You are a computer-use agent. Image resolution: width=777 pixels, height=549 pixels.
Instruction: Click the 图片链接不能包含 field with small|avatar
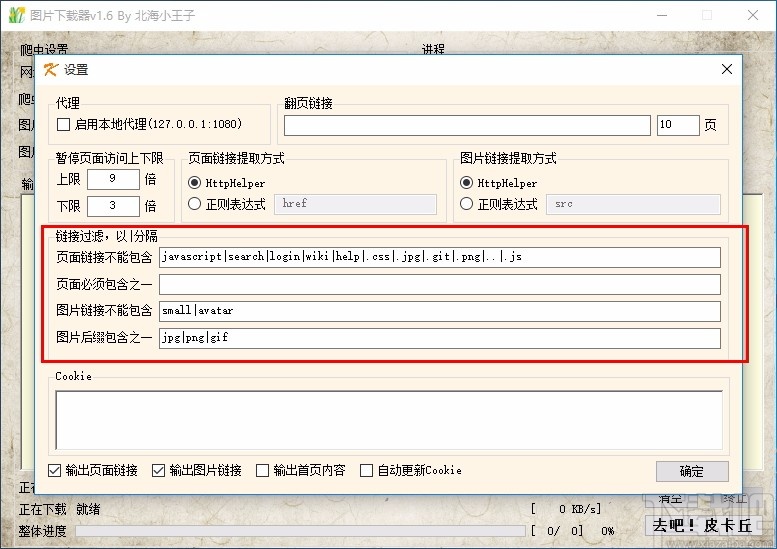coord(440,311)
